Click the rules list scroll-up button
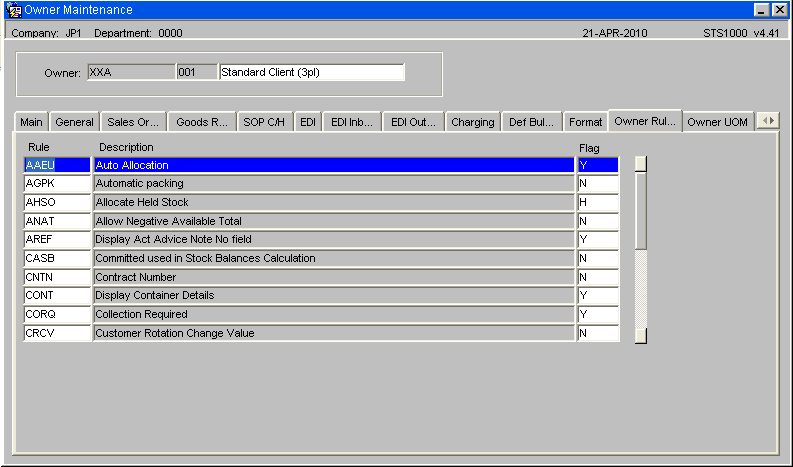Viewport: 793px width, 467px height. (x=641, y=164)
